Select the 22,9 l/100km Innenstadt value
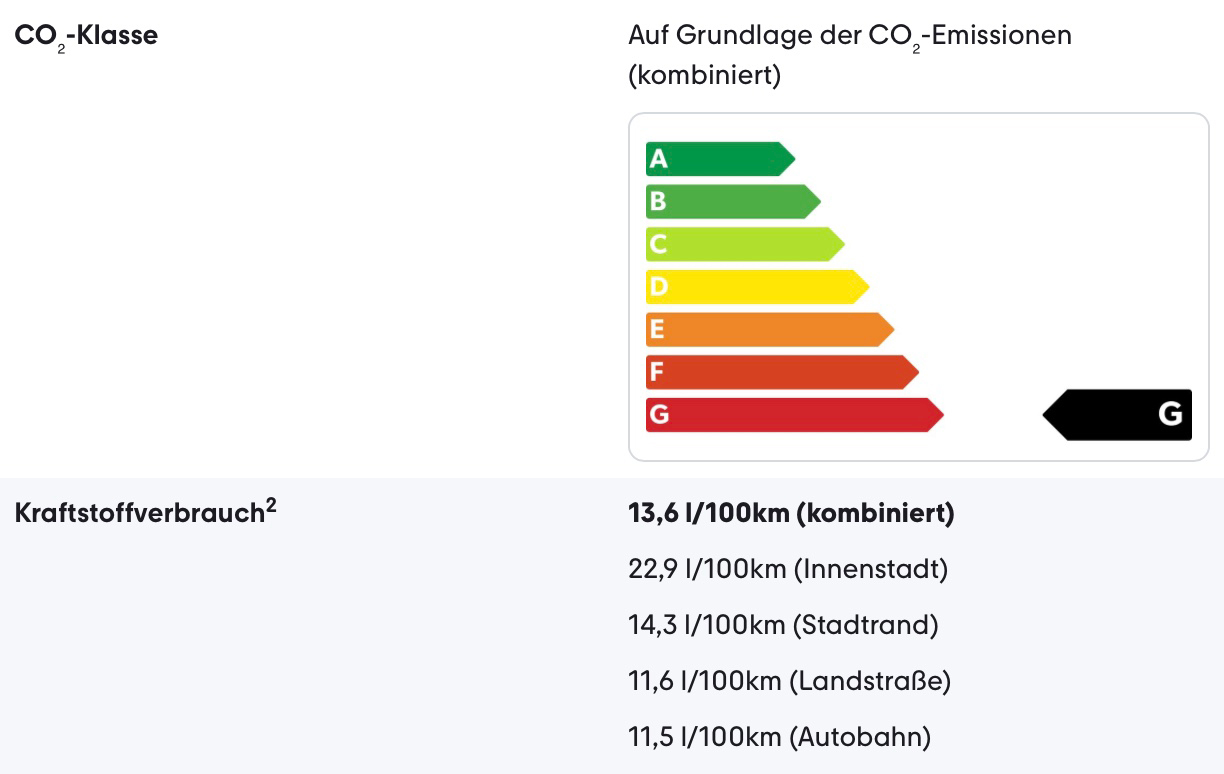The image size is (1224, 774). coord(787,570)
